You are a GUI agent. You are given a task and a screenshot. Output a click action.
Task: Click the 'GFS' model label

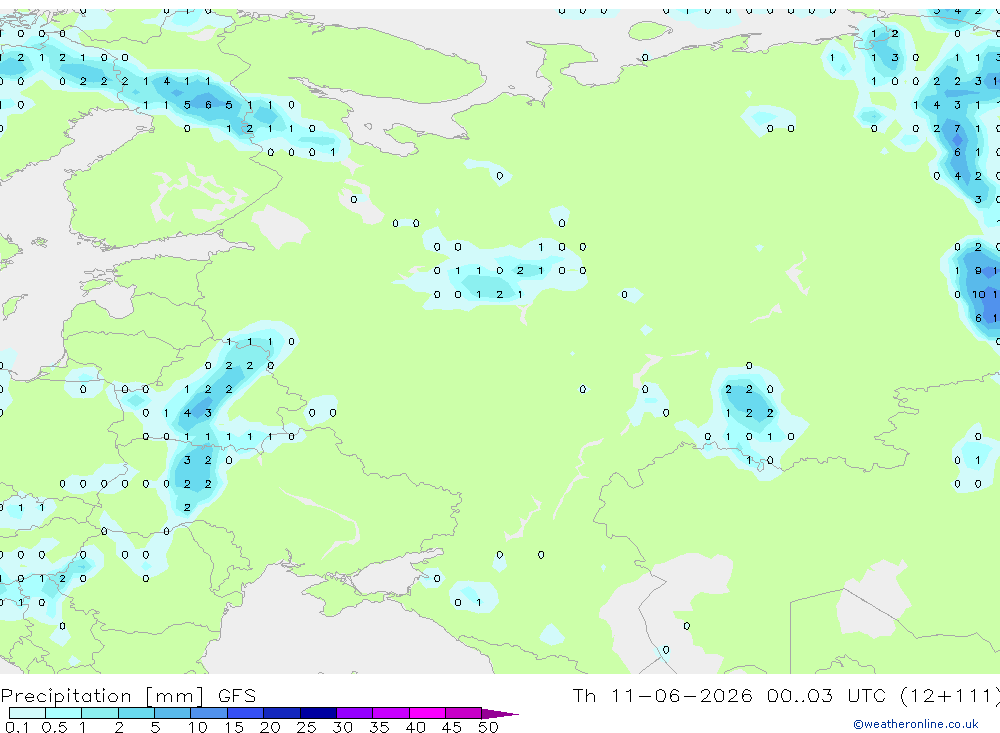[237, 695]
